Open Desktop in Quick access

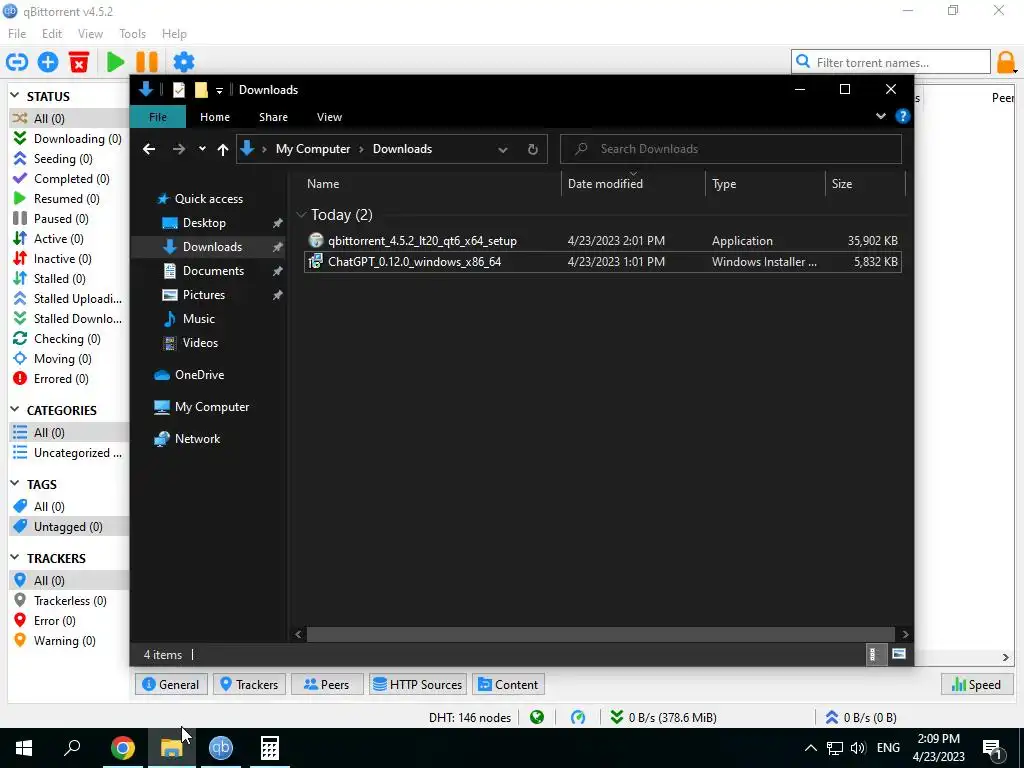204,223
